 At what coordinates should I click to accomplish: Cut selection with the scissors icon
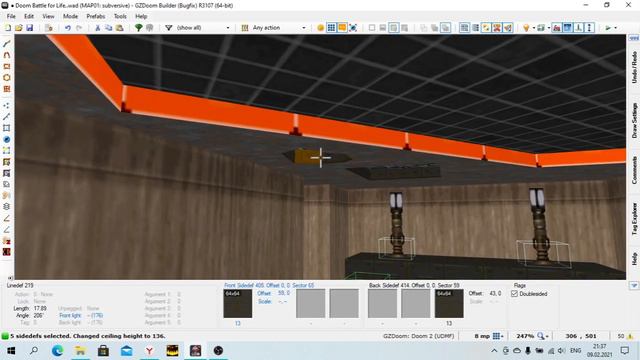(98, 28)
